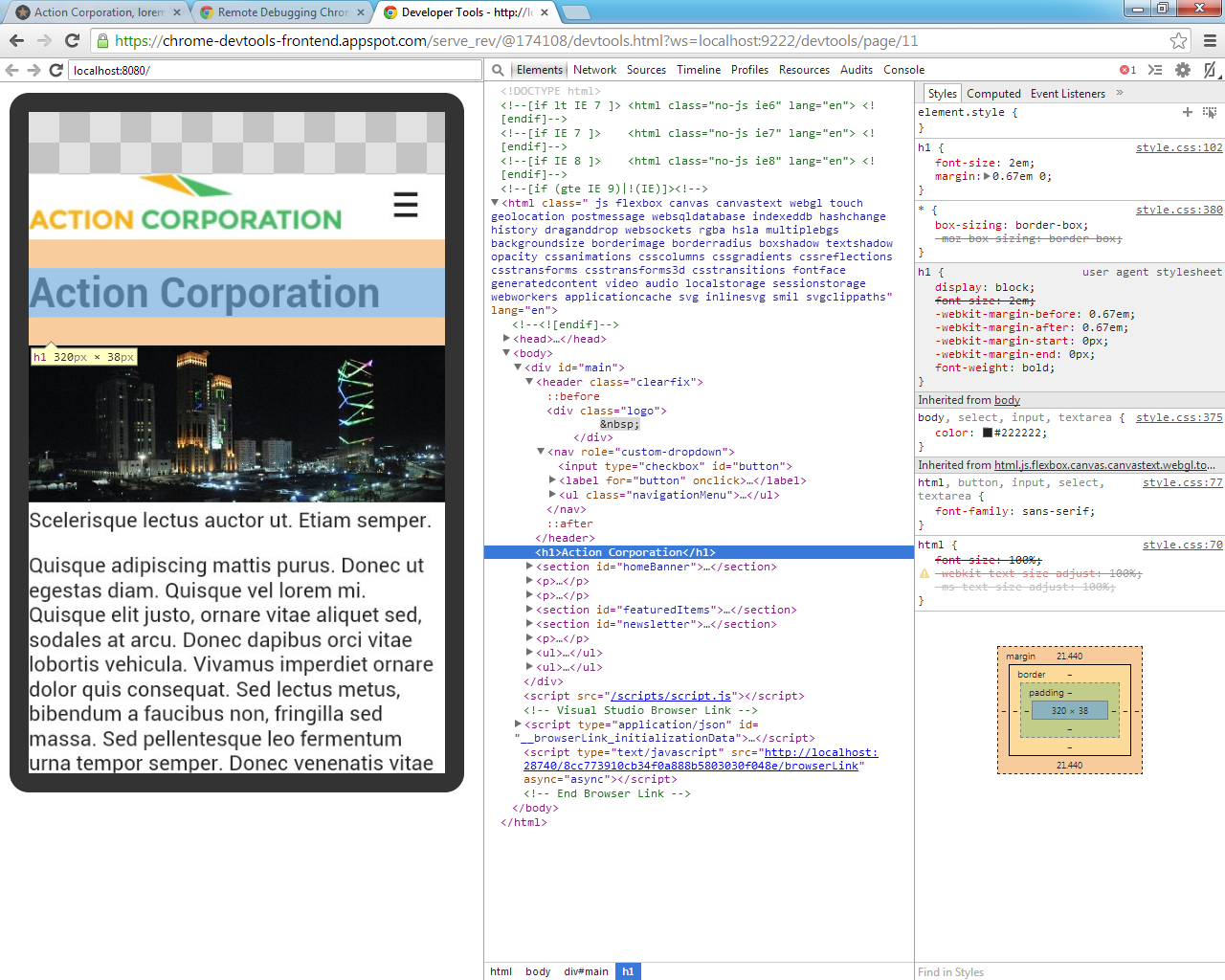
Task: Click the Chrome browser back arrow
Action: coord(16,40)
